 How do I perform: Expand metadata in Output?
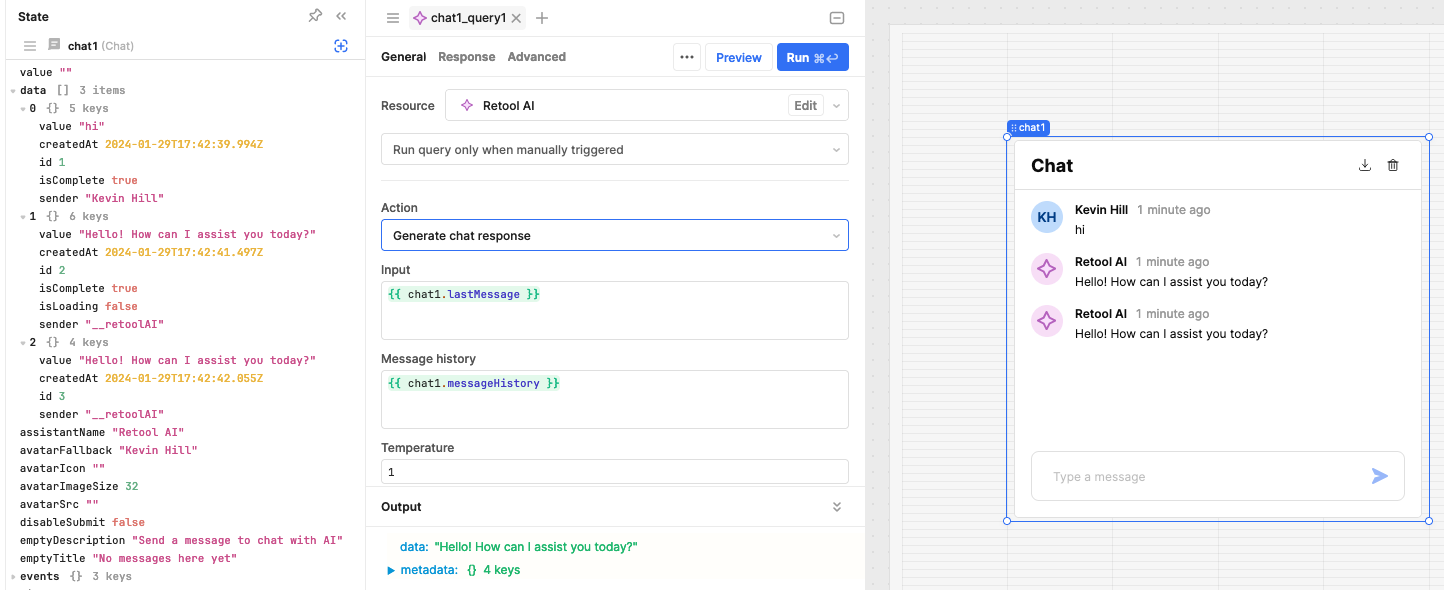(392, 570)
